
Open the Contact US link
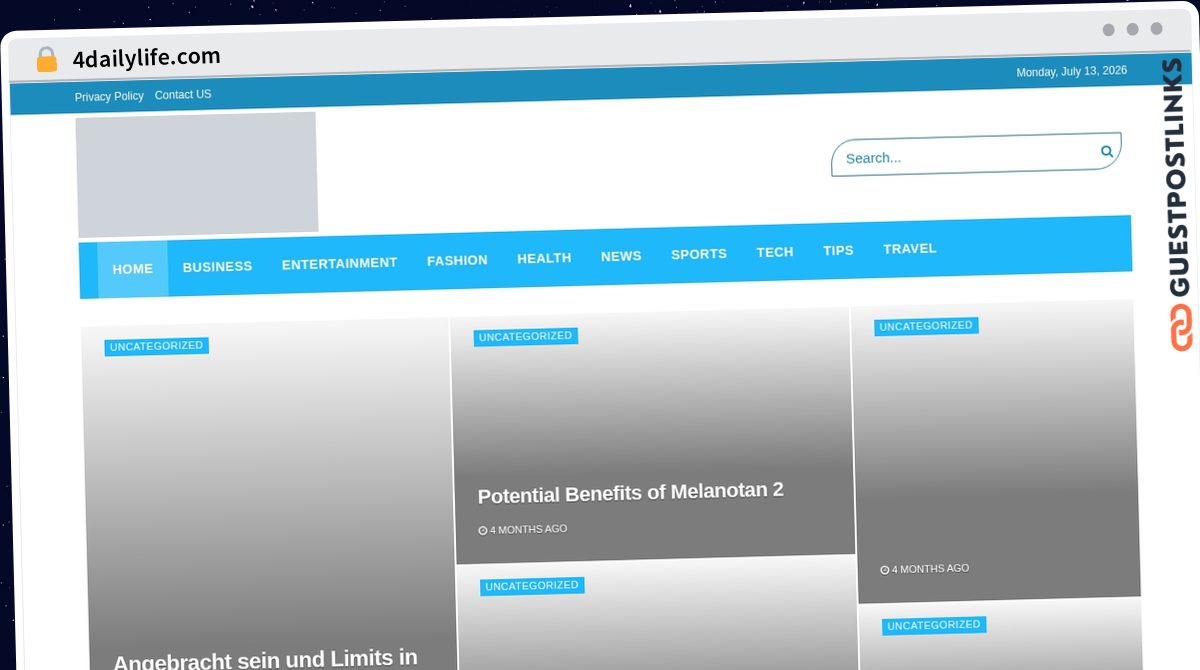point(183,94)
